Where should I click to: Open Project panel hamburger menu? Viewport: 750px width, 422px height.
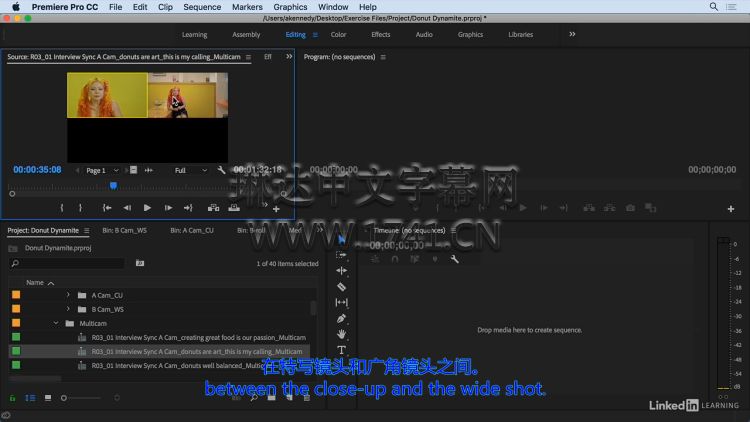[x=87, y=231]
